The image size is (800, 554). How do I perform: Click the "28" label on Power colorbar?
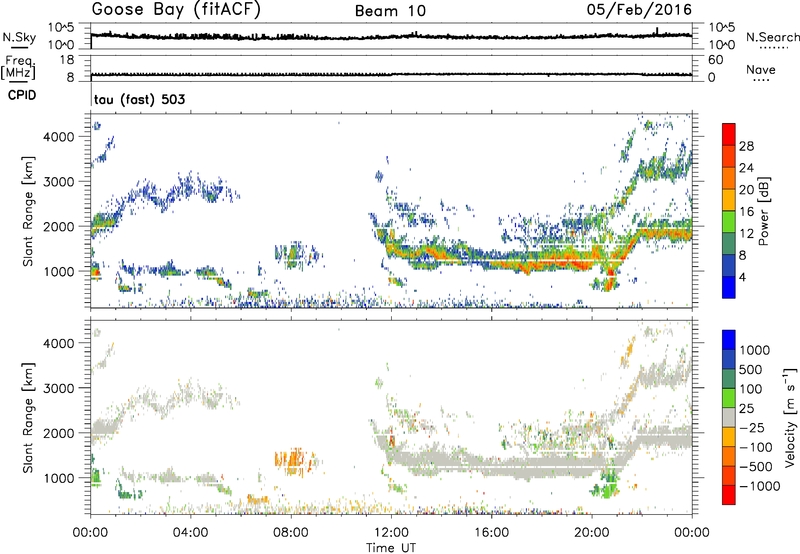746,146
